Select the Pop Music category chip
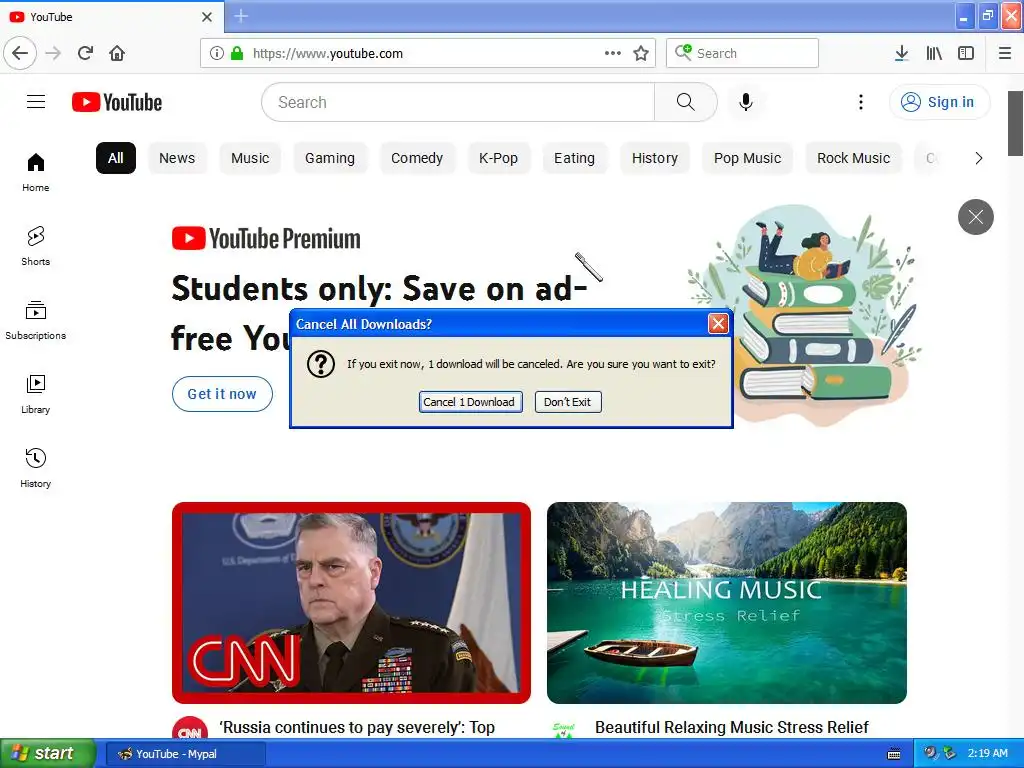The image size is (1024, 768). 747,158
